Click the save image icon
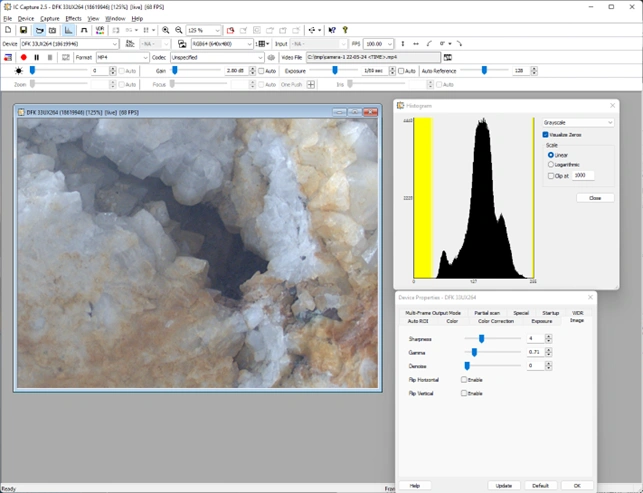This screenshot has width=643, height=493. click(23, 31)
